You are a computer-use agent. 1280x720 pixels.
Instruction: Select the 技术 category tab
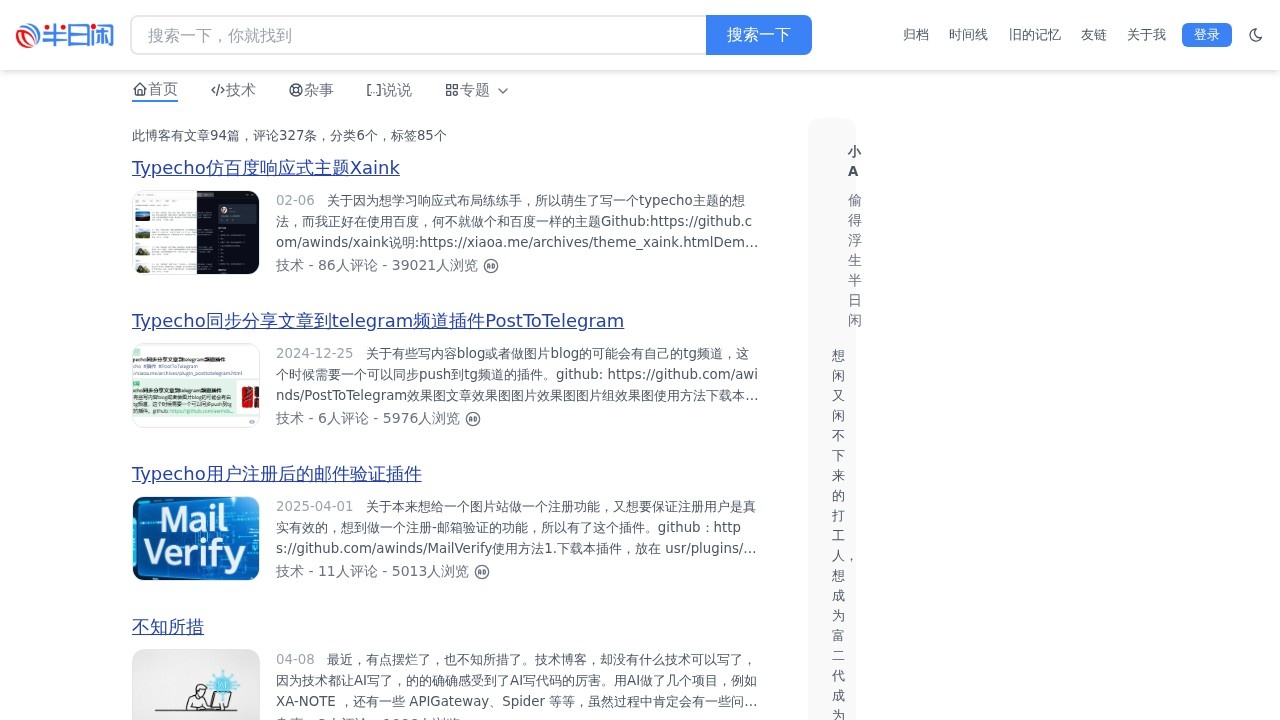tap(233, 90)
